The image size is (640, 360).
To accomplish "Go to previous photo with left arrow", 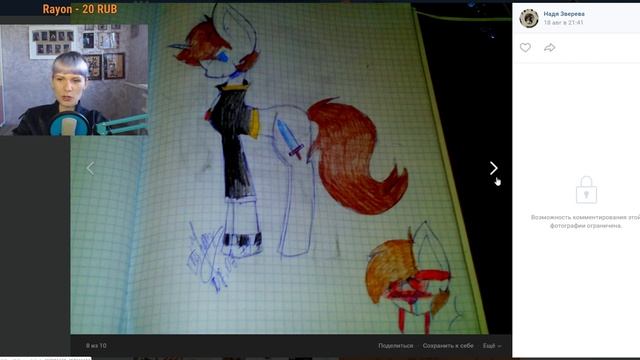I will 90,168.
